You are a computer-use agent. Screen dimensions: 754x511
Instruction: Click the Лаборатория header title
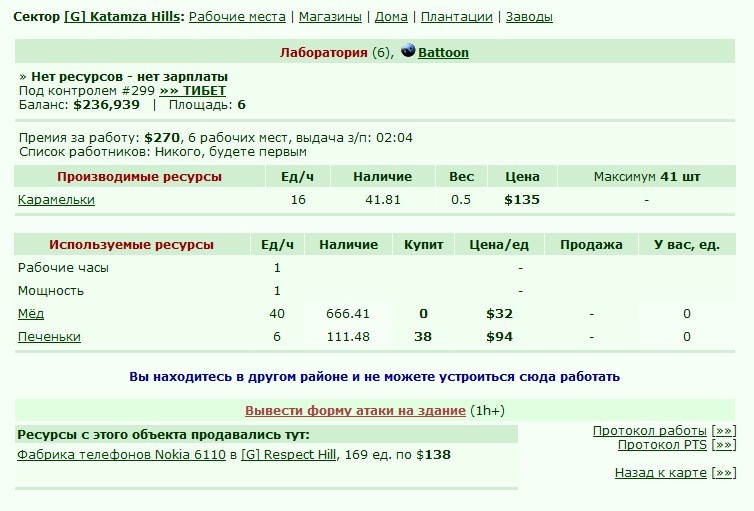(323, 52)
